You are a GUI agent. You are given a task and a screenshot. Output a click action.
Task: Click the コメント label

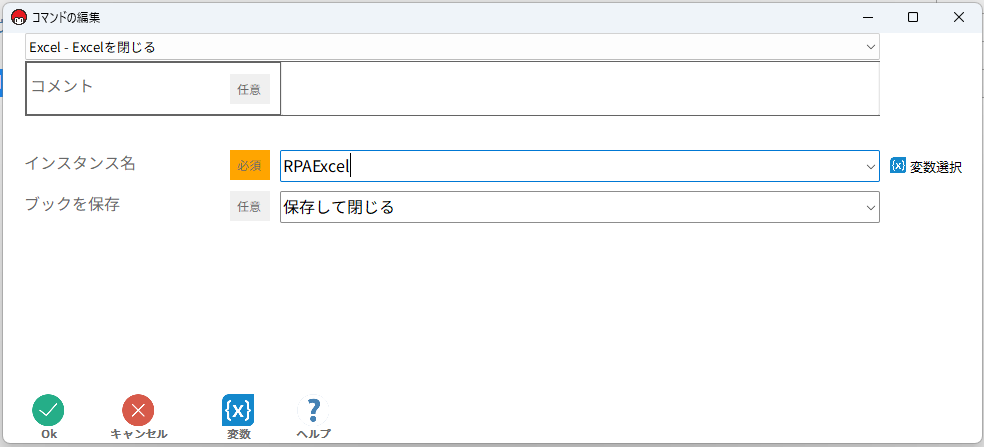pos(62,86)
